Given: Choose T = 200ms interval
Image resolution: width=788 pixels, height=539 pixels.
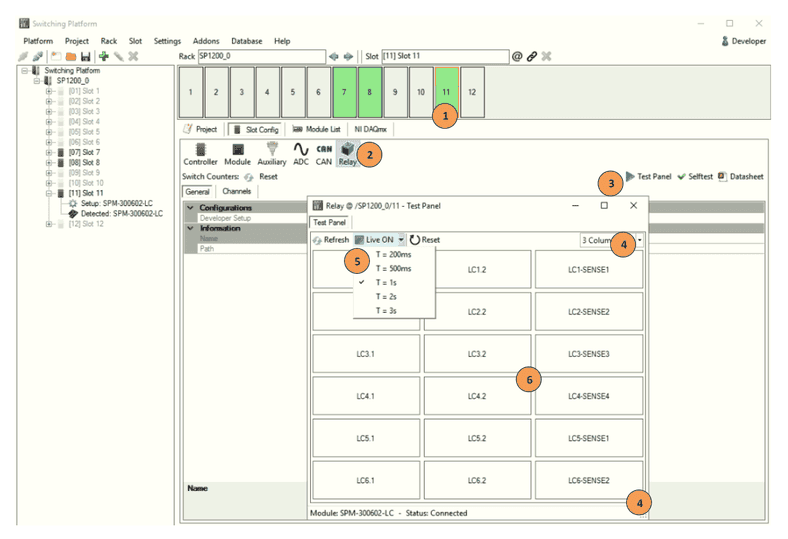Looking at the screenshot, I should click(393, 255).
